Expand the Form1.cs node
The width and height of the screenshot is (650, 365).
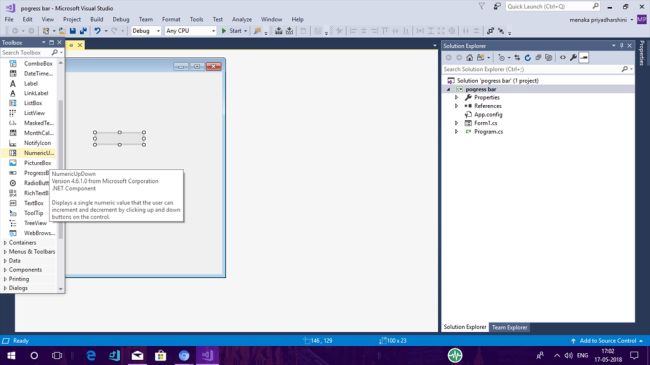457,123
